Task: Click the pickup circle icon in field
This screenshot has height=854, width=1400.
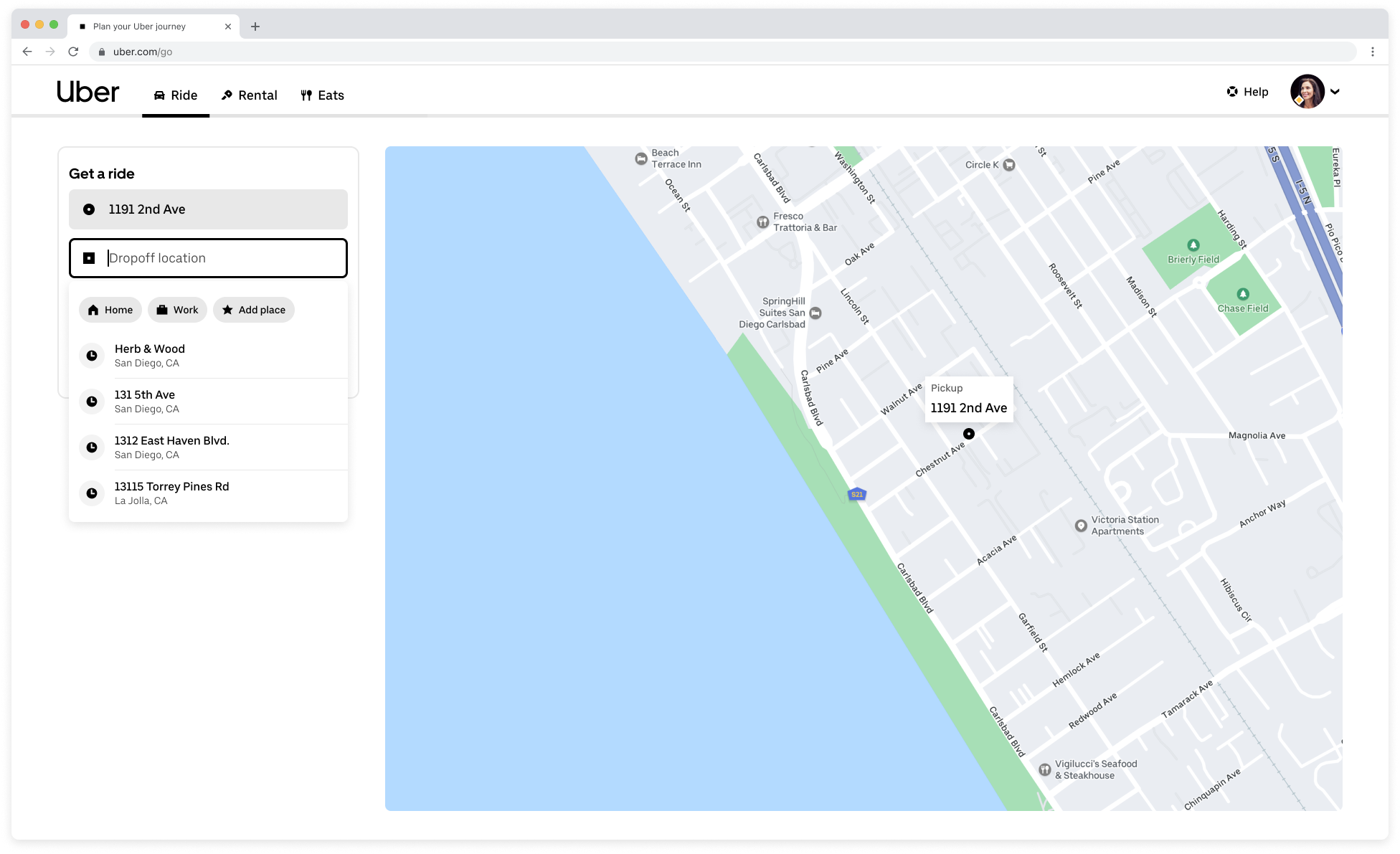Action: (x=89, y=209)
